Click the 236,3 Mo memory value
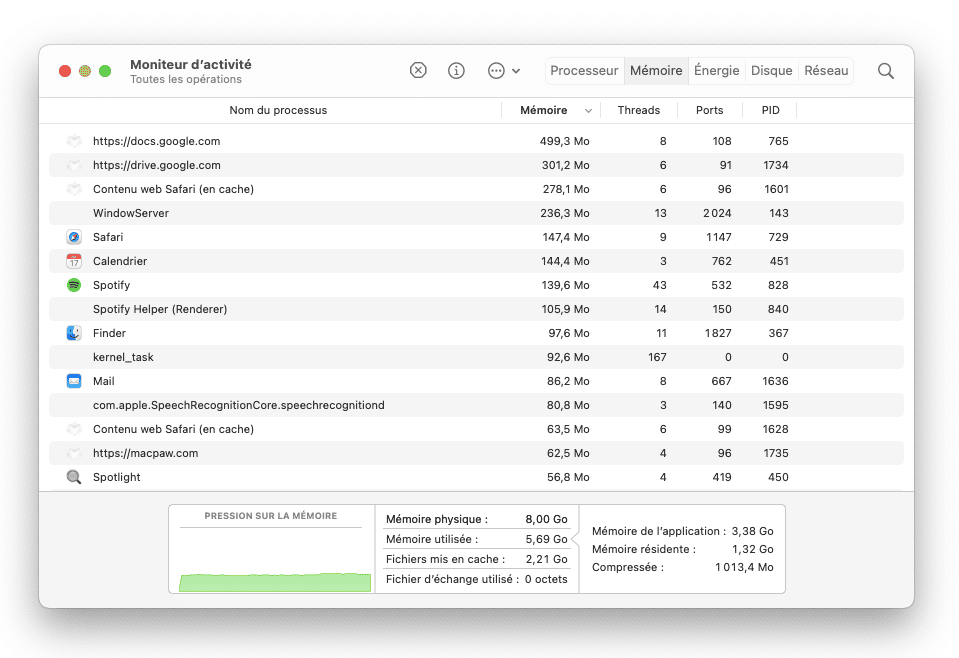 tap(565, 213)
